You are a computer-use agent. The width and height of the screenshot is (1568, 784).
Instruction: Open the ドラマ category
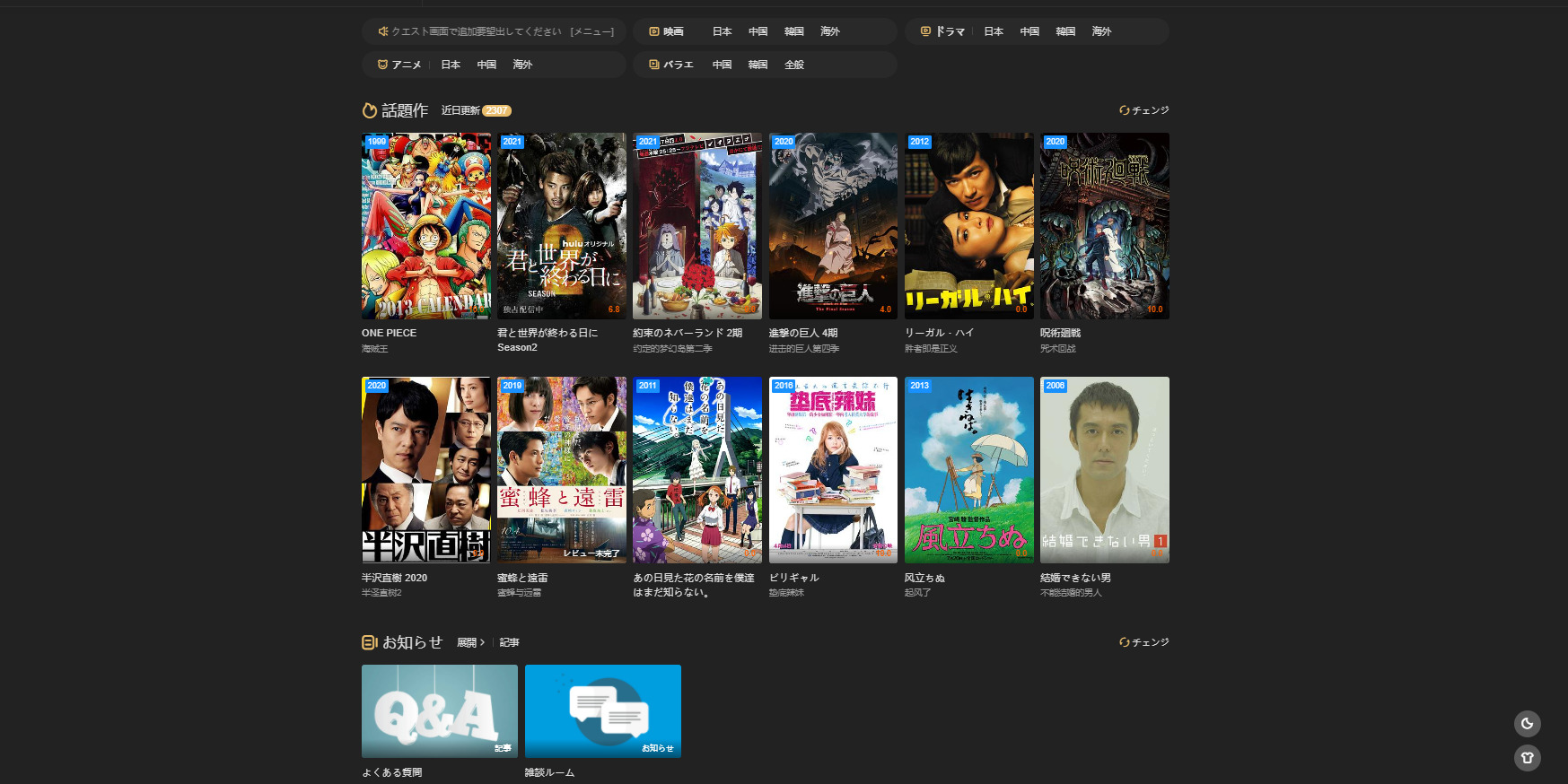950,31
